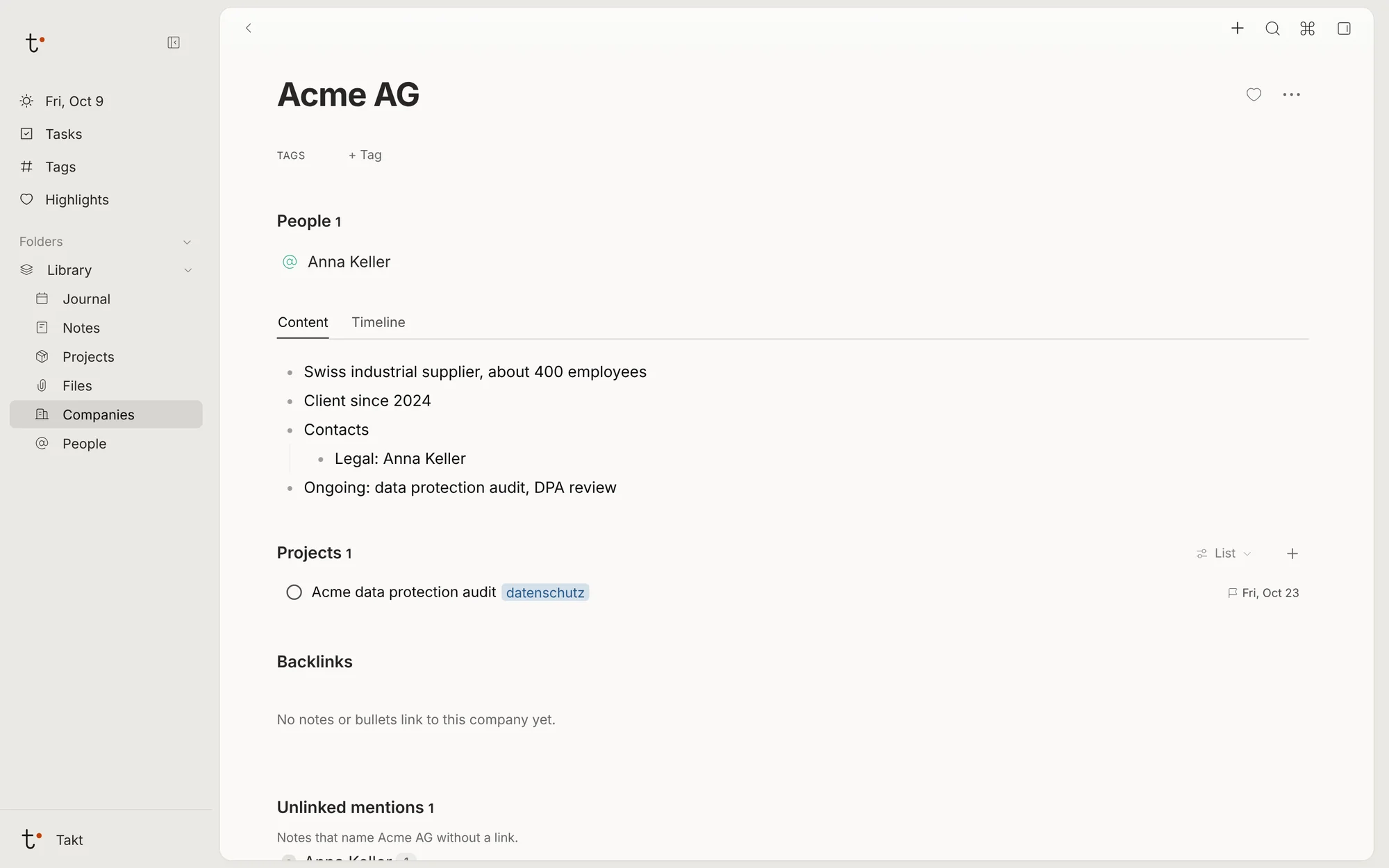Screen dimensions: 1389x868
Task: Click the Unlinked mentions heading
Action: [355, 808]
